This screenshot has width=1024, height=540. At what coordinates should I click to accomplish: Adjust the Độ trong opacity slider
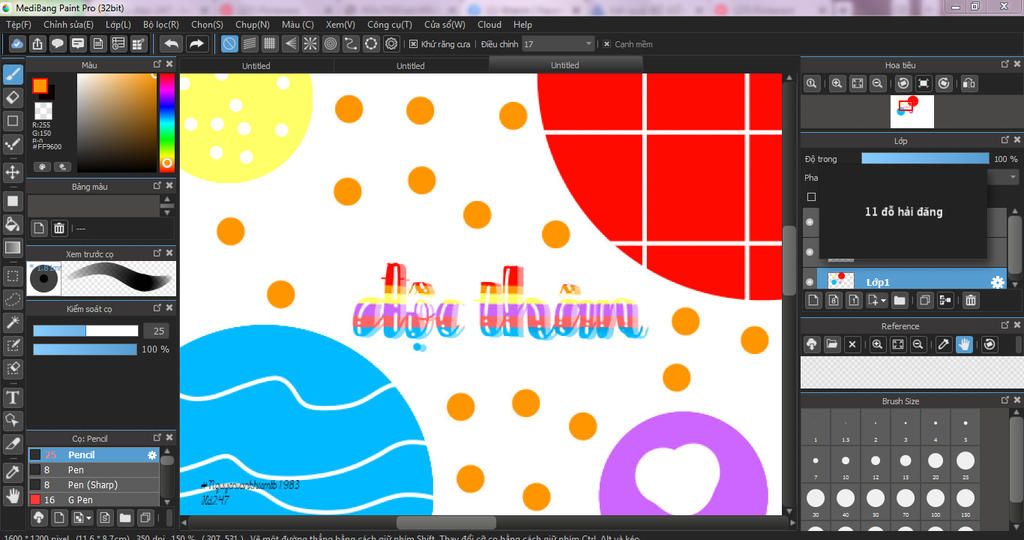point(925,159)
